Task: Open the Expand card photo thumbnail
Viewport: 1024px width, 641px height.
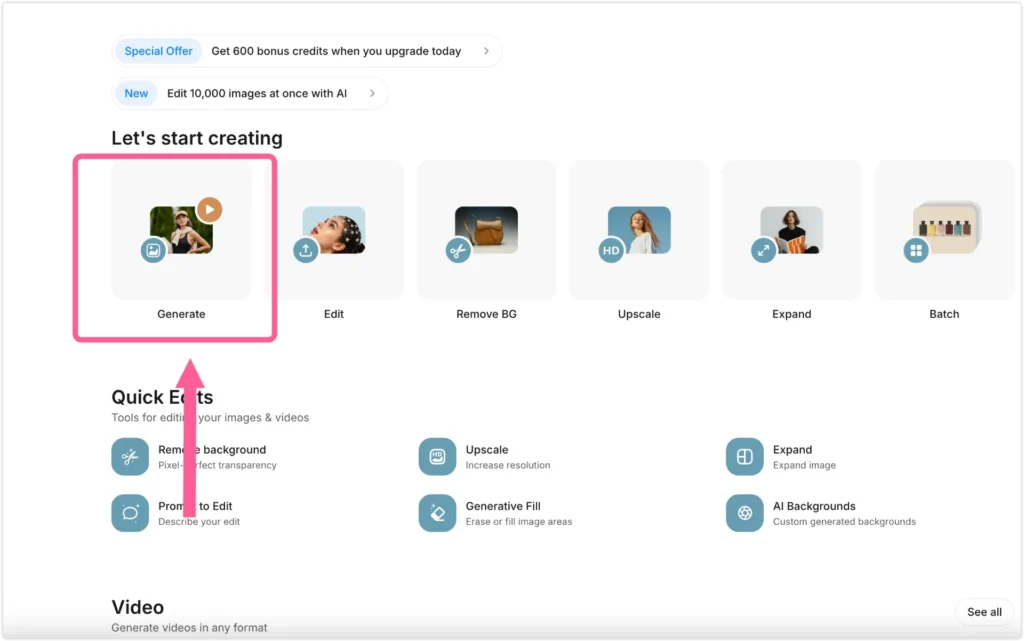Action: [x=792, y=230]
